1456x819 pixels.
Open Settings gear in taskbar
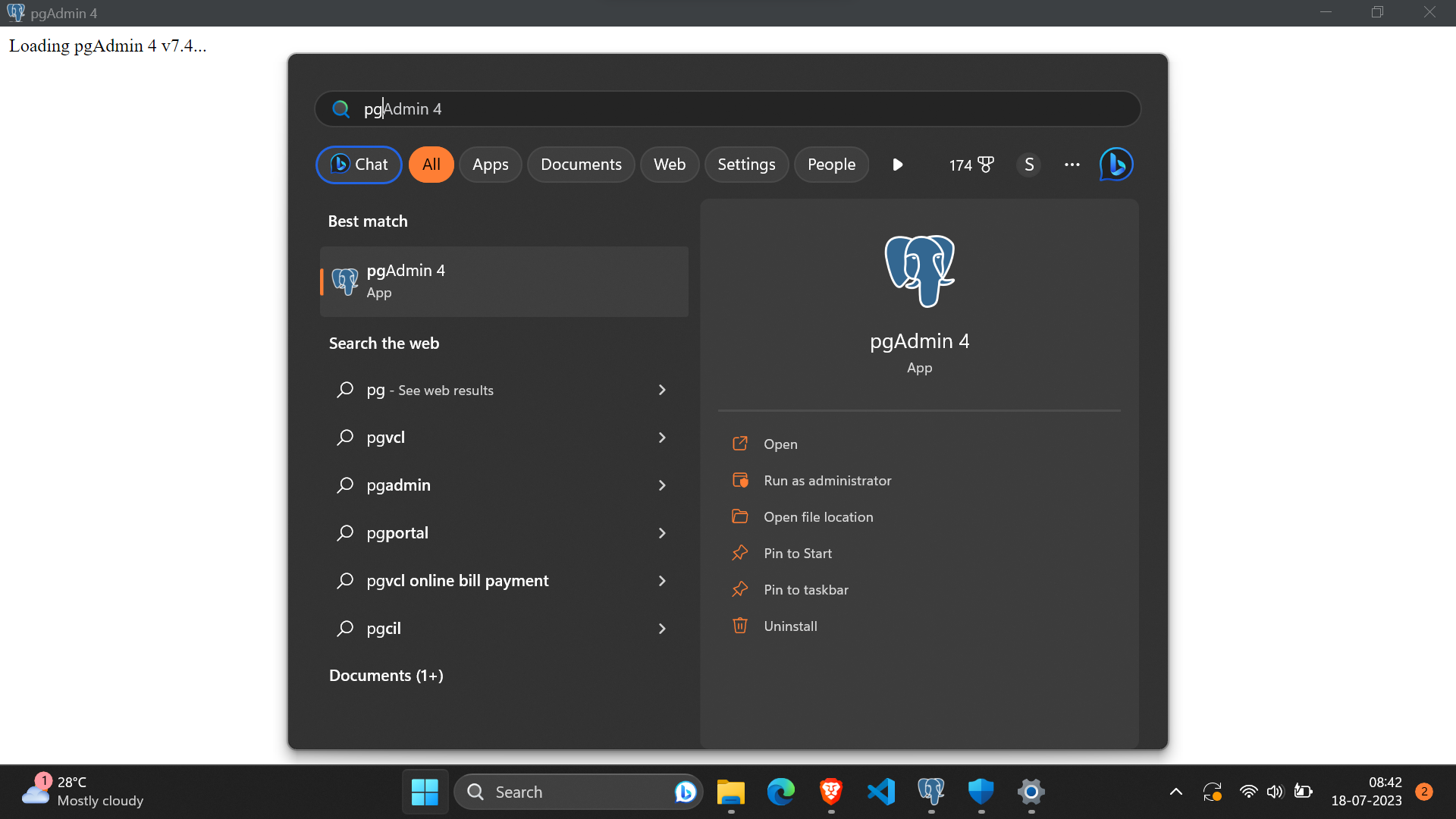tap(1031, 792)
